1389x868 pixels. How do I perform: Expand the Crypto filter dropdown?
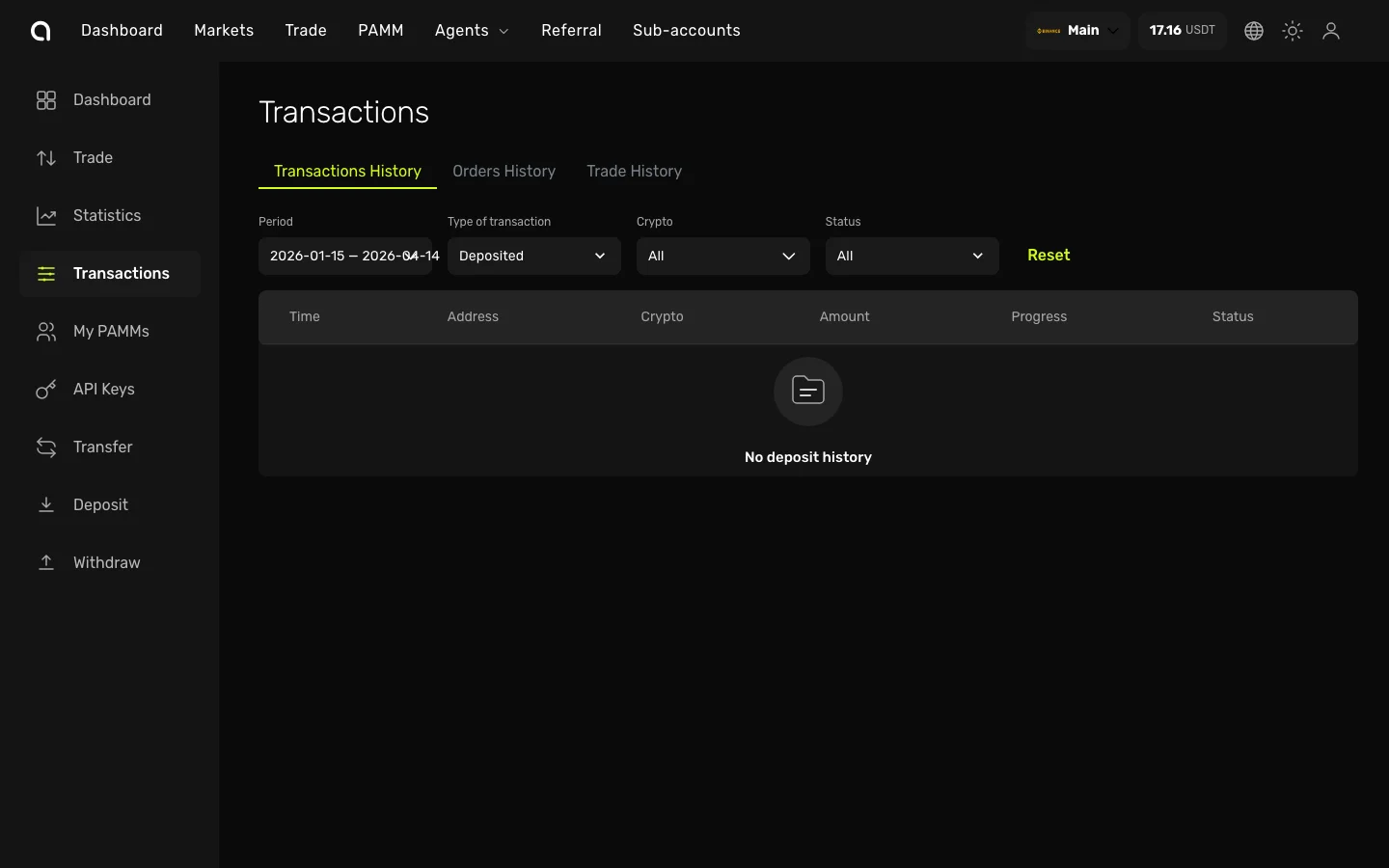tap(722, 256)
